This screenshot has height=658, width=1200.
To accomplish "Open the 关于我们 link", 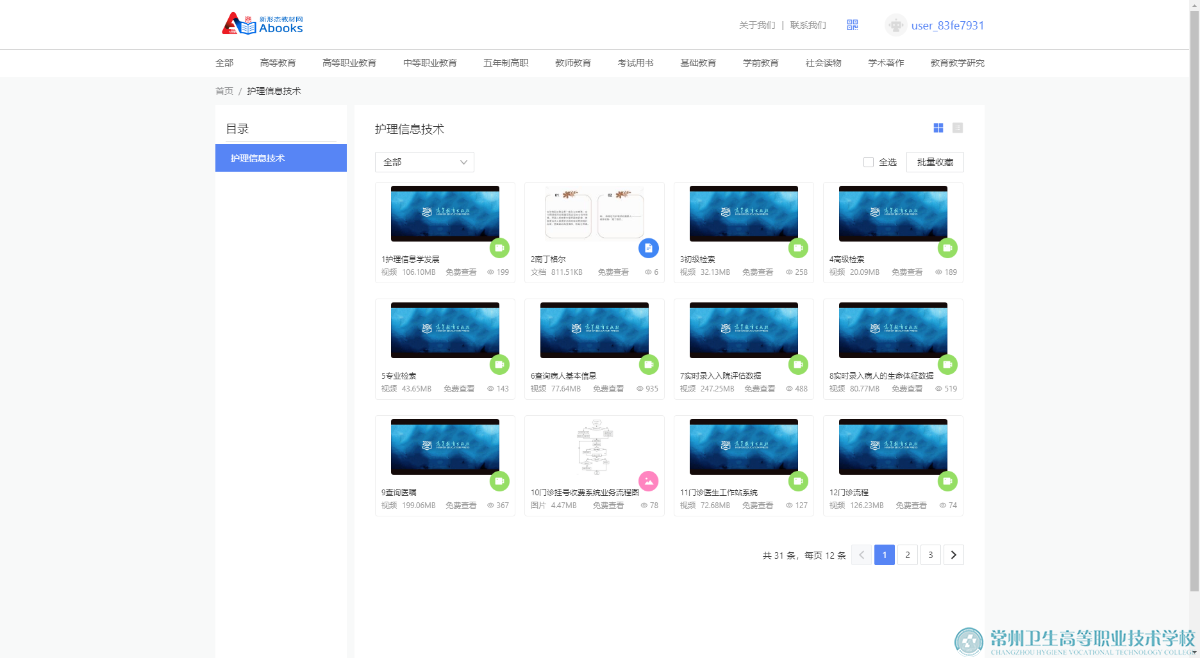I will [x=756, y=25].
